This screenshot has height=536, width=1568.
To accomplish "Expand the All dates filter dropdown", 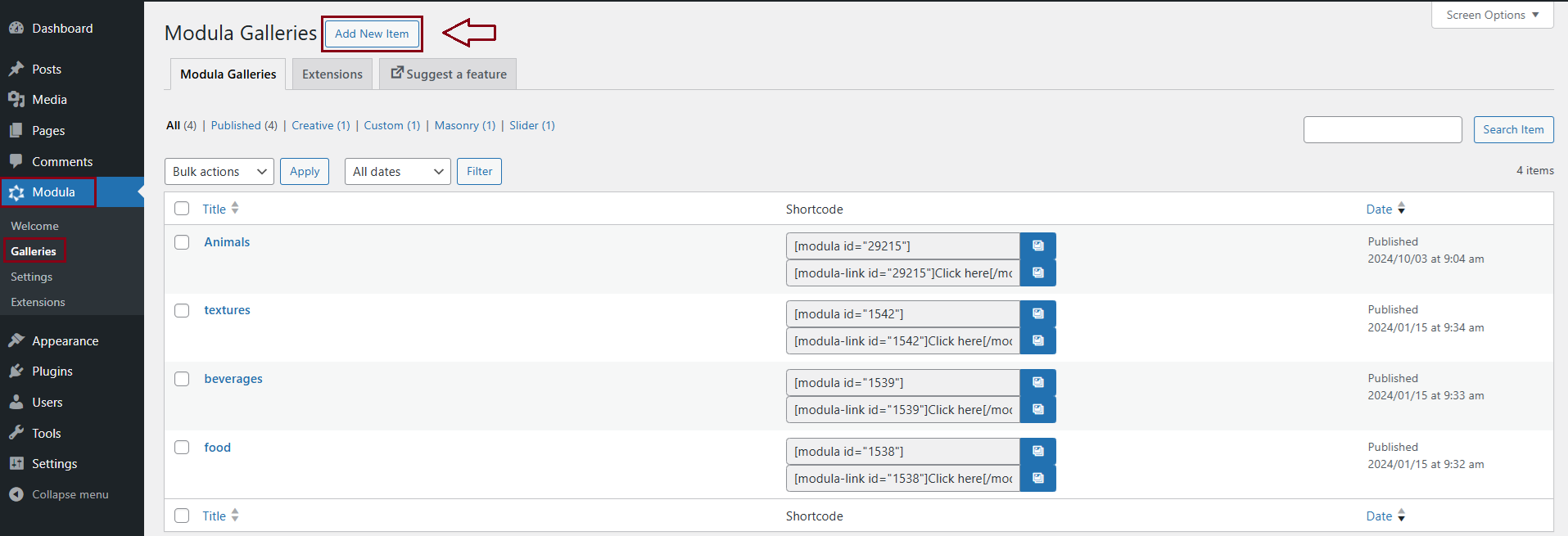I will 397,172.
